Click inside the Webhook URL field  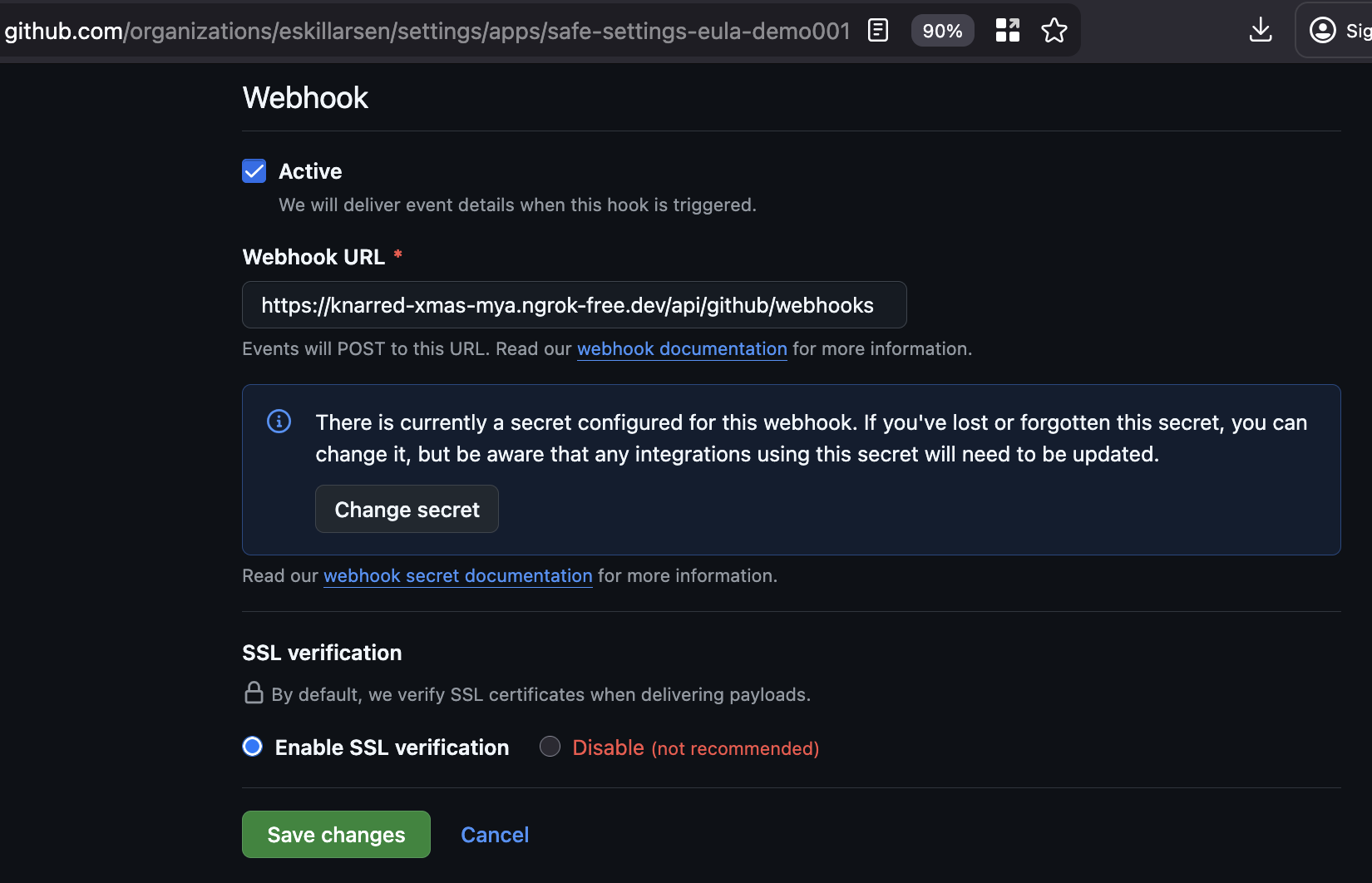[574, 304]
